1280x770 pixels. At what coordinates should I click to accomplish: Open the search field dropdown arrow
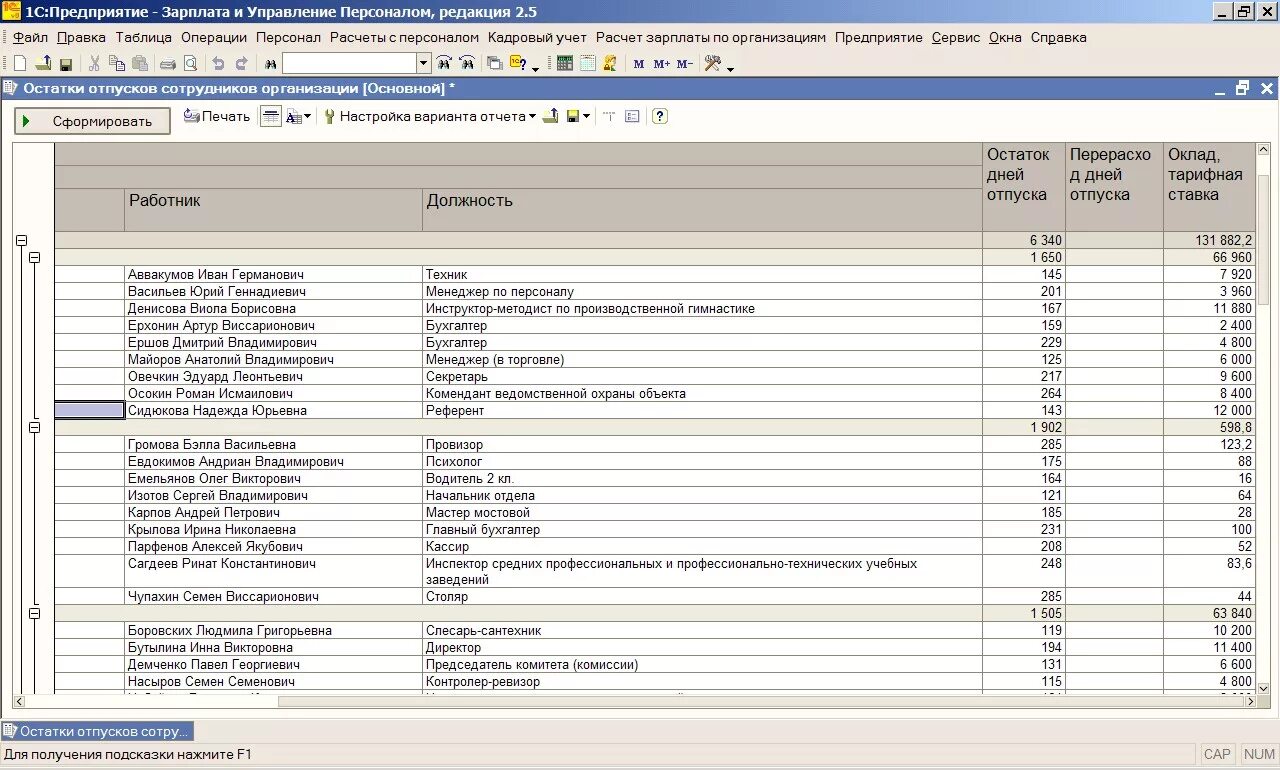pos(424,63)
